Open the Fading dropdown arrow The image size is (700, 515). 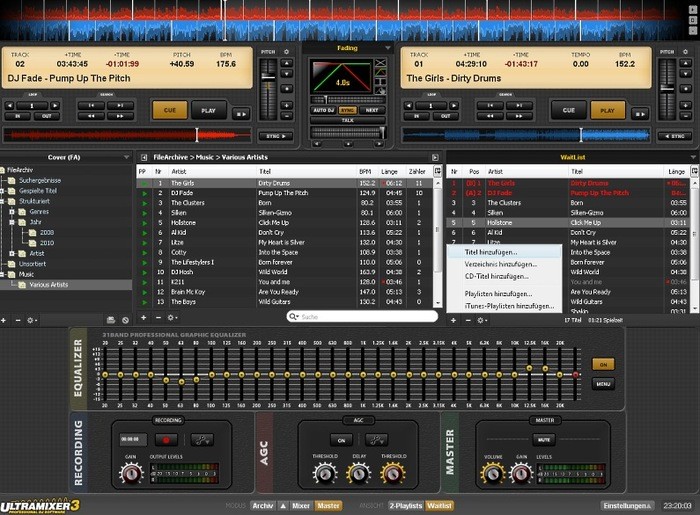(x=388, y=48)
